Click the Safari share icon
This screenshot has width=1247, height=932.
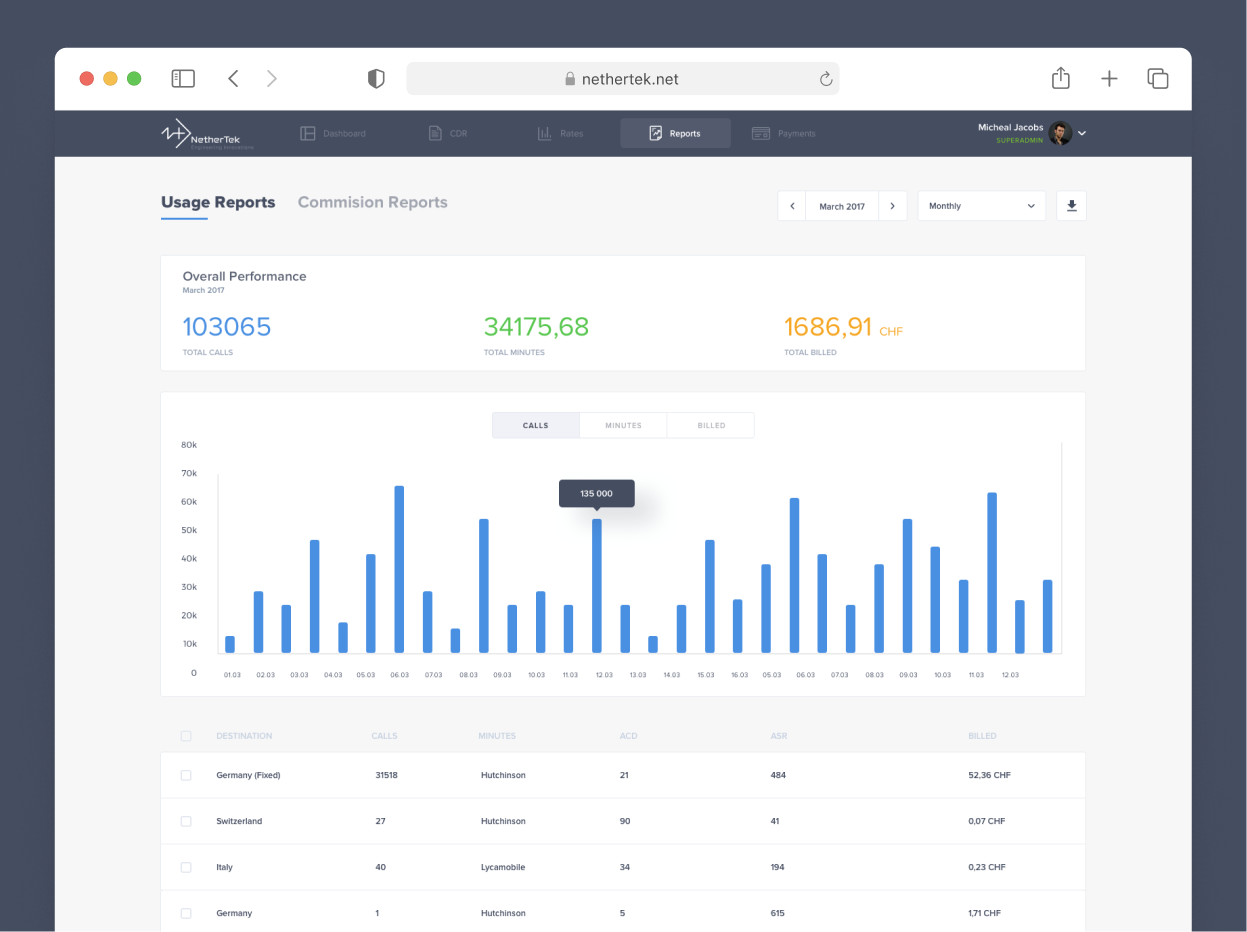point(1061,79)
